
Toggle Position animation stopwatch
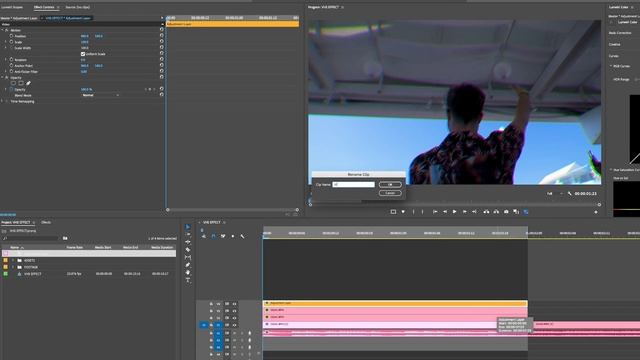[11, 36]
